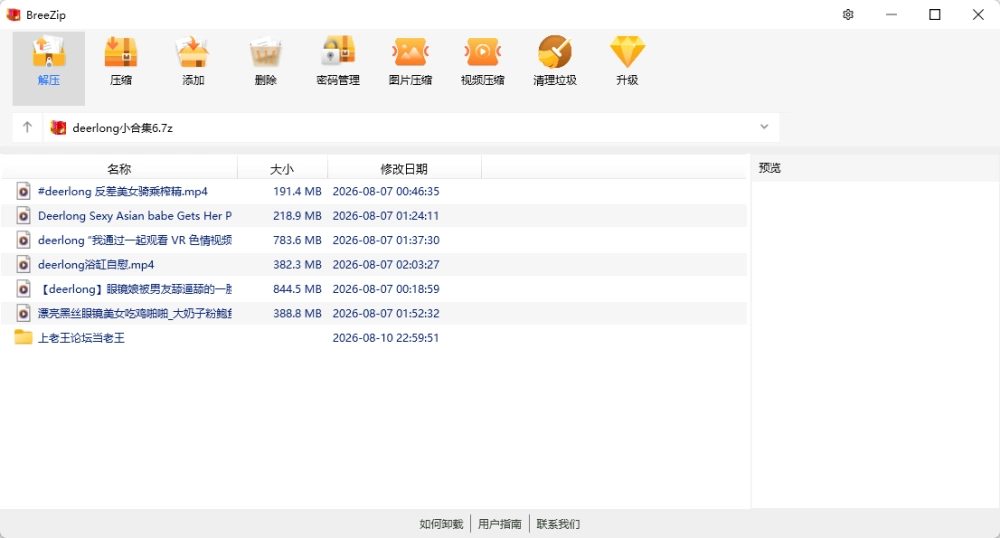
Task: Open the settings gear in title bar
Action: [848, 15]
